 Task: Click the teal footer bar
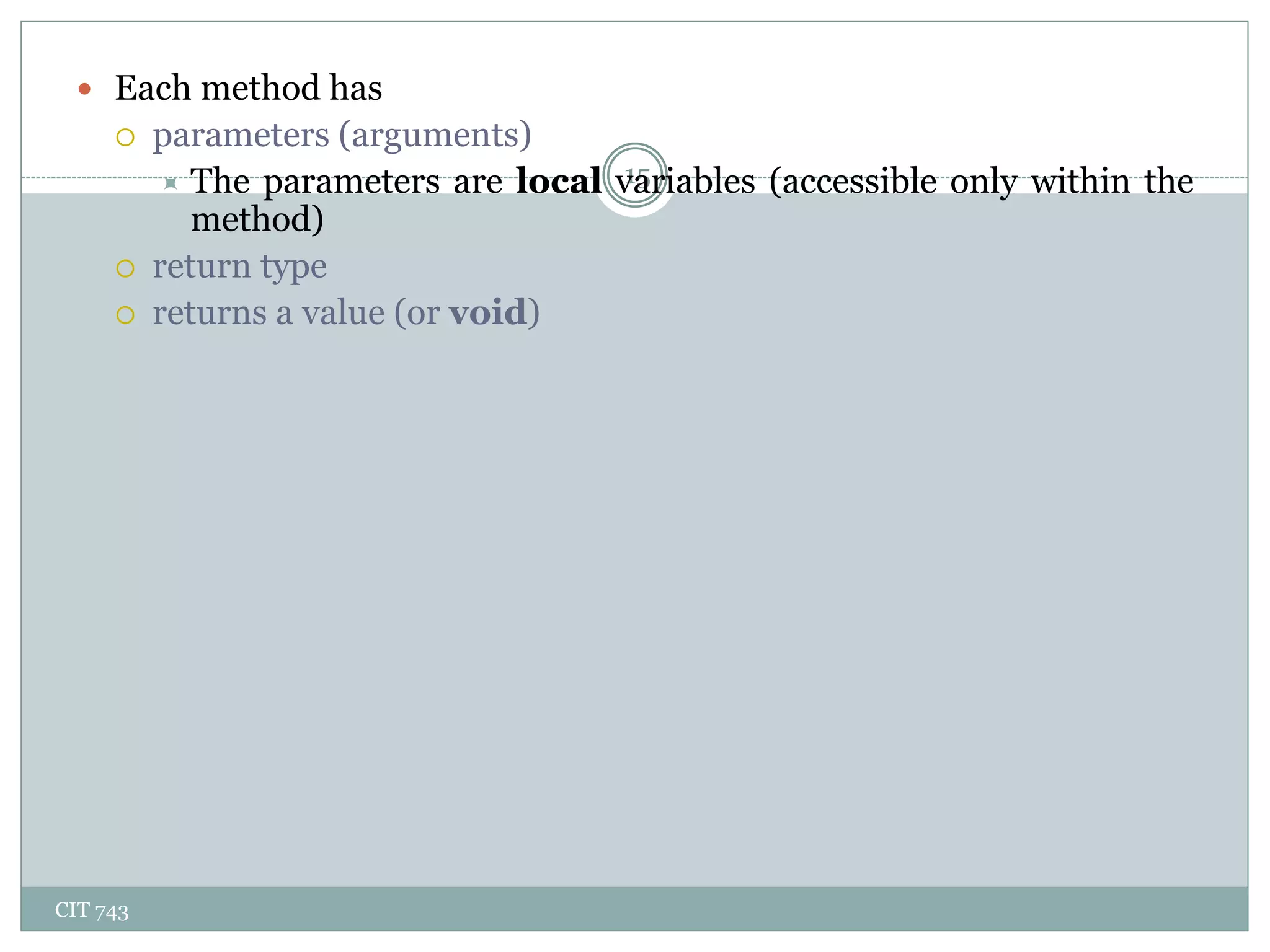tap(634, 908)
